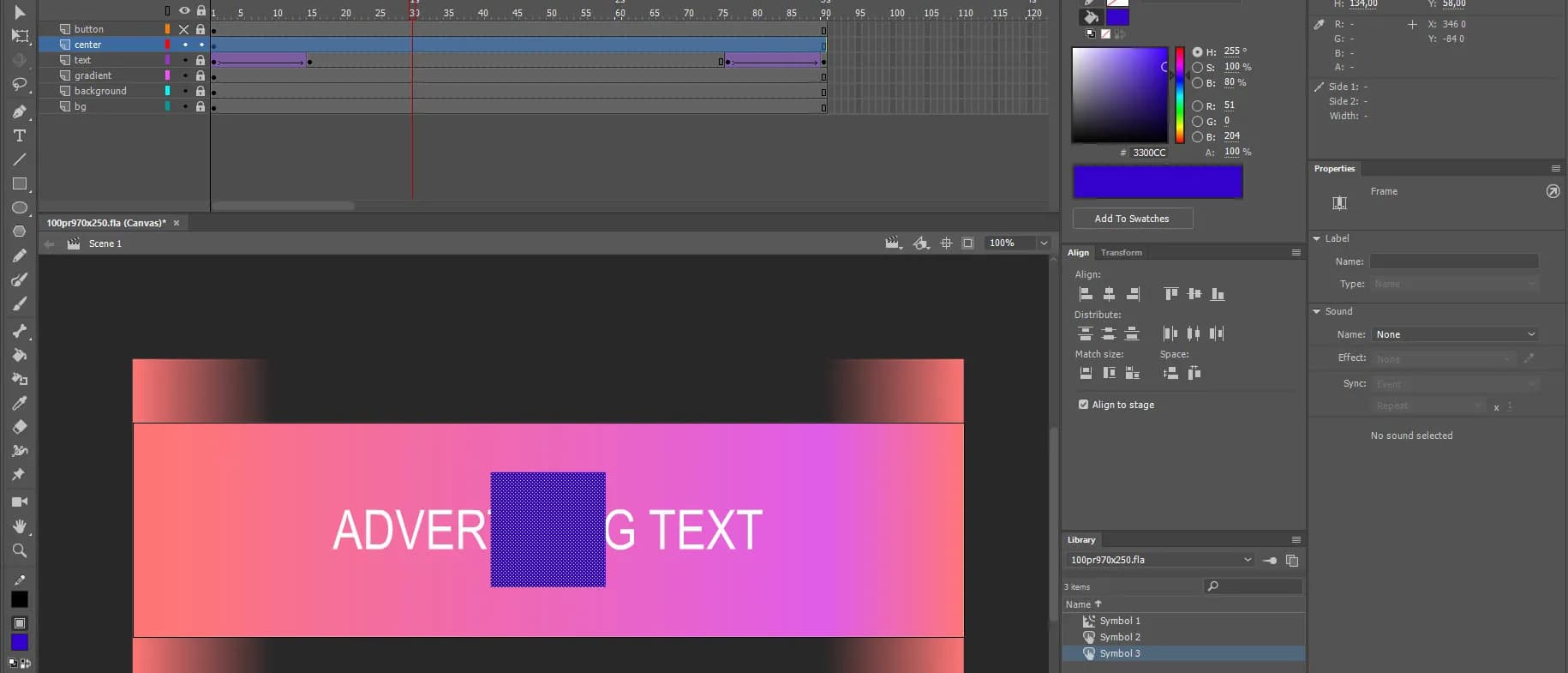
Task: Select the Hand tool
Action: [x=20, y=526]
